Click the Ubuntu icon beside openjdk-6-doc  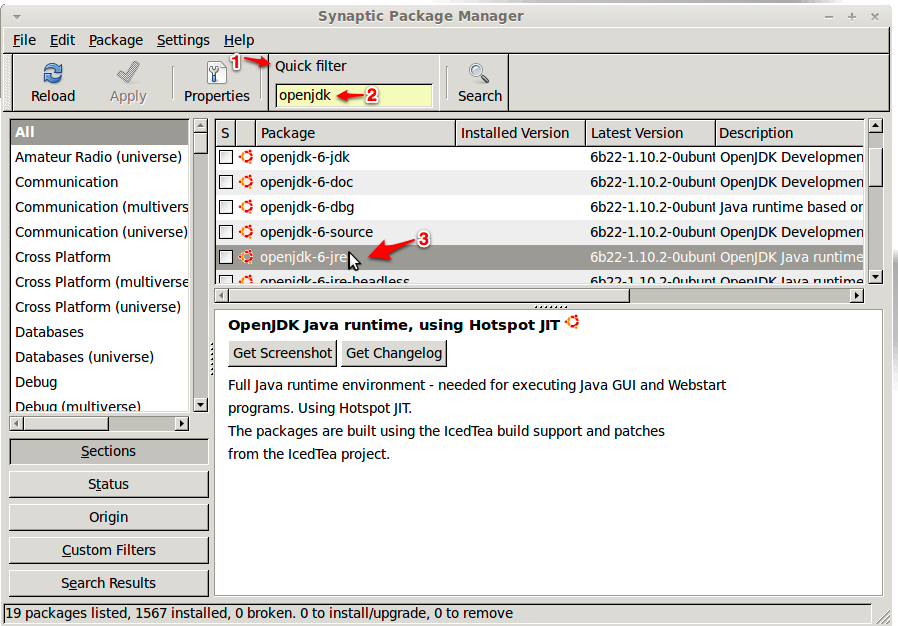(246, 182)
